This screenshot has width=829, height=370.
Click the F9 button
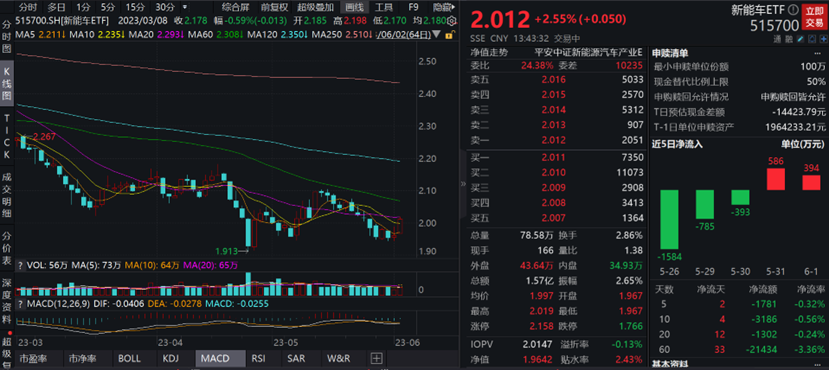pyautogui.click(x=413, y=7)
